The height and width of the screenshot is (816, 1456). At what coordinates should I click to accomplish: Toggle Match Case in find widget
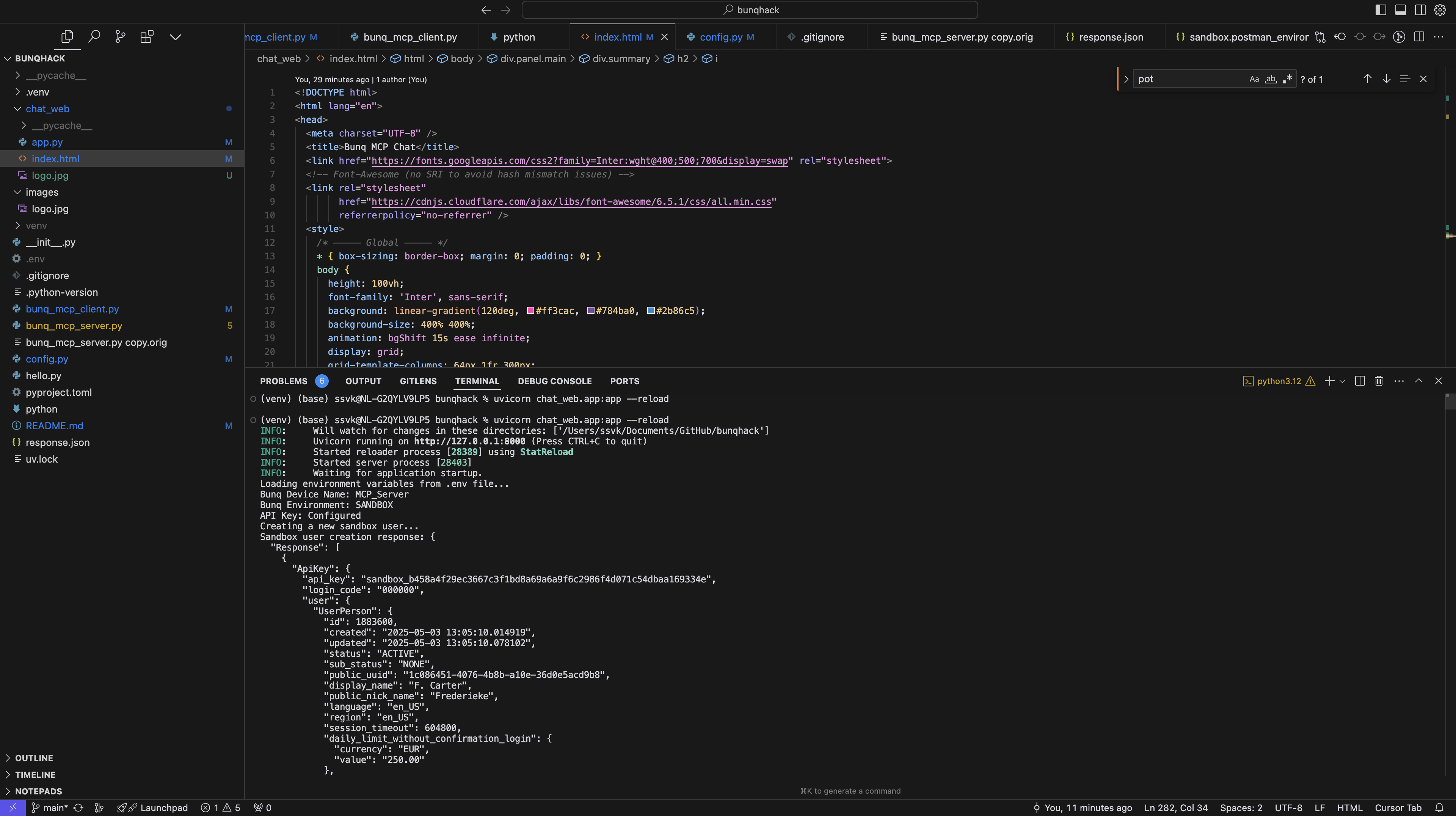point(1254,79)
